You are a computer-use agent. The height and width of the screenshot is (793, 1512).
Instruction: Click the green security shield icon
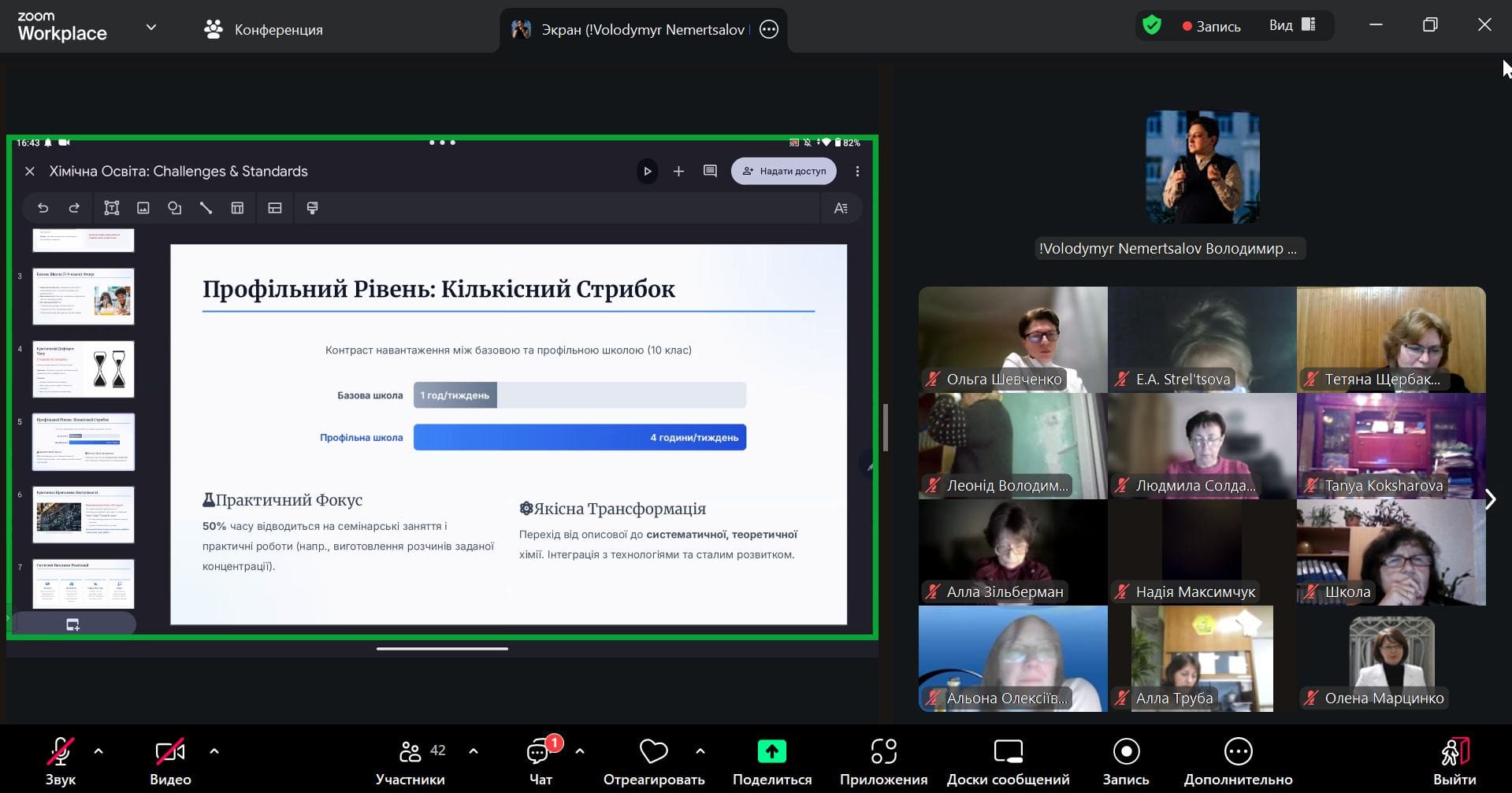(1152, 26)
